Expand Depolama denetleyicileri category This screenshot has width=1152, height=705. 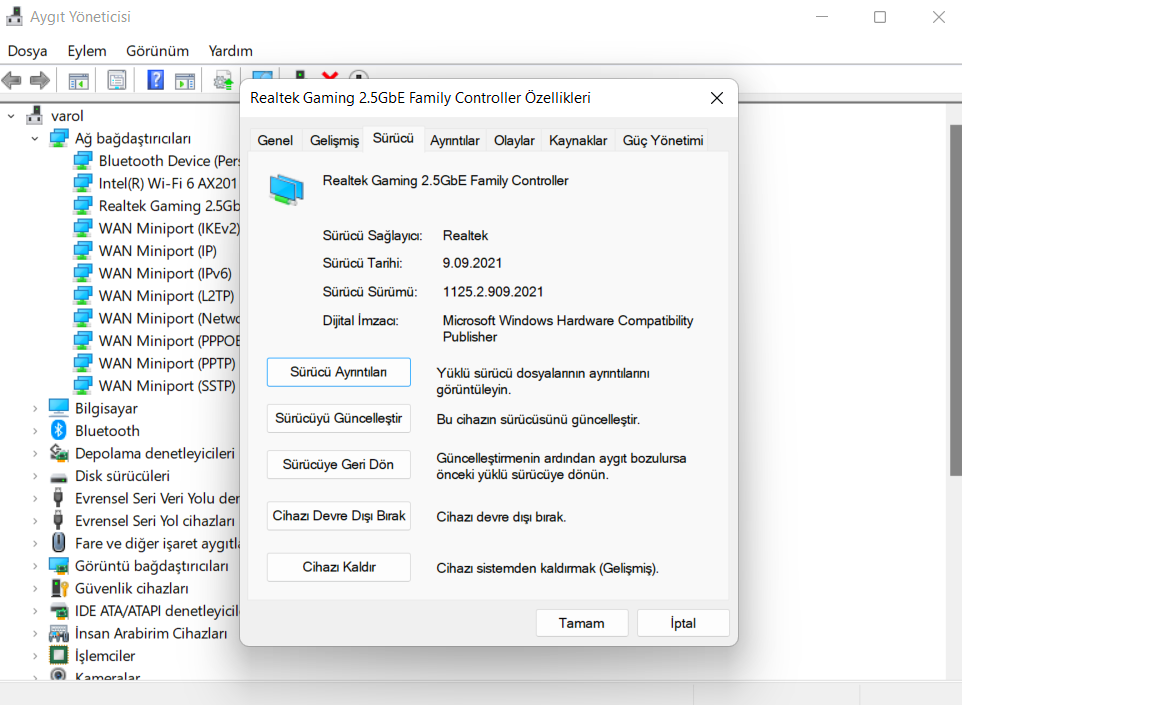point(35,454)
